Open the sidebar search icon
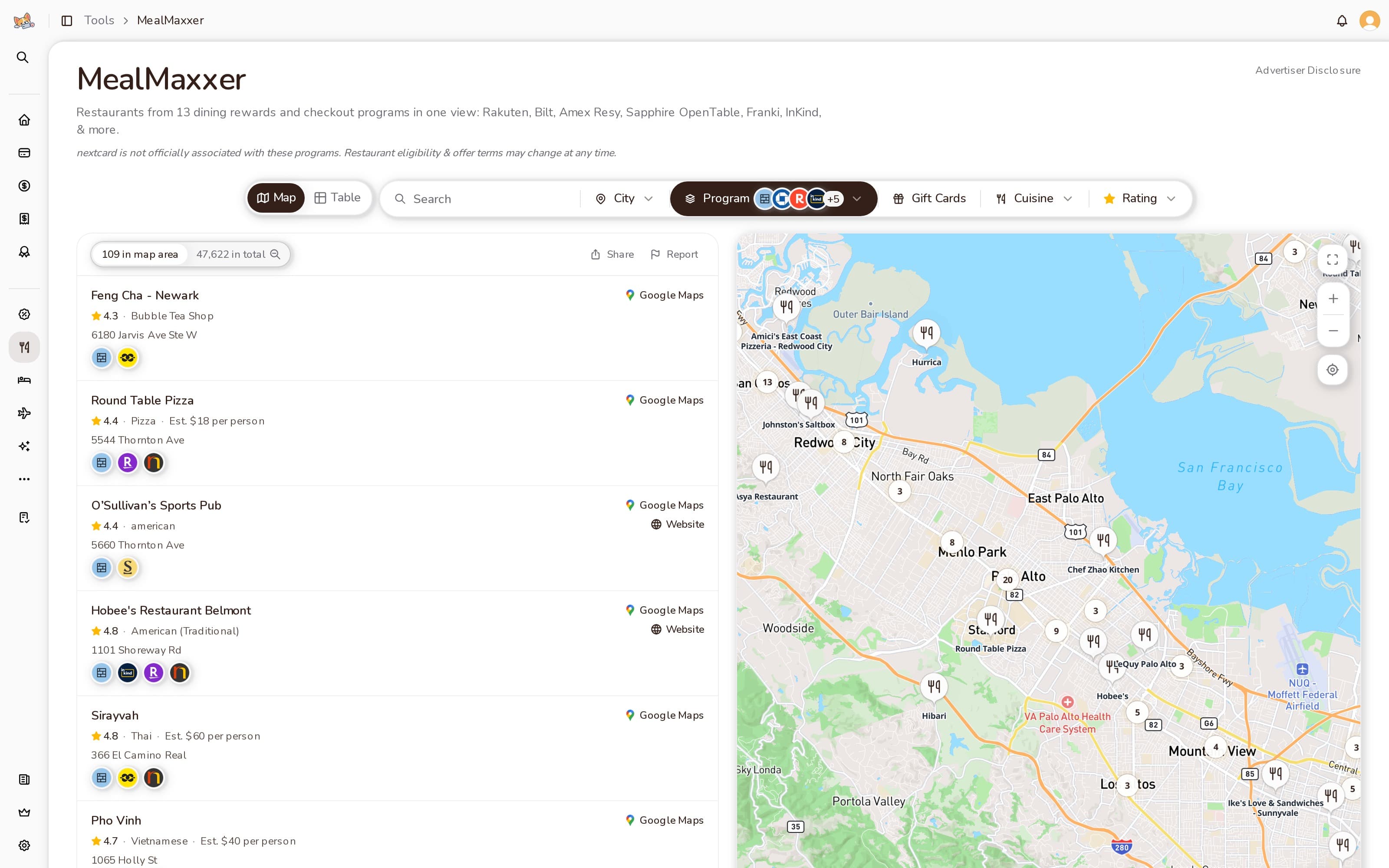1389x868 pixels. pos(23,57)
